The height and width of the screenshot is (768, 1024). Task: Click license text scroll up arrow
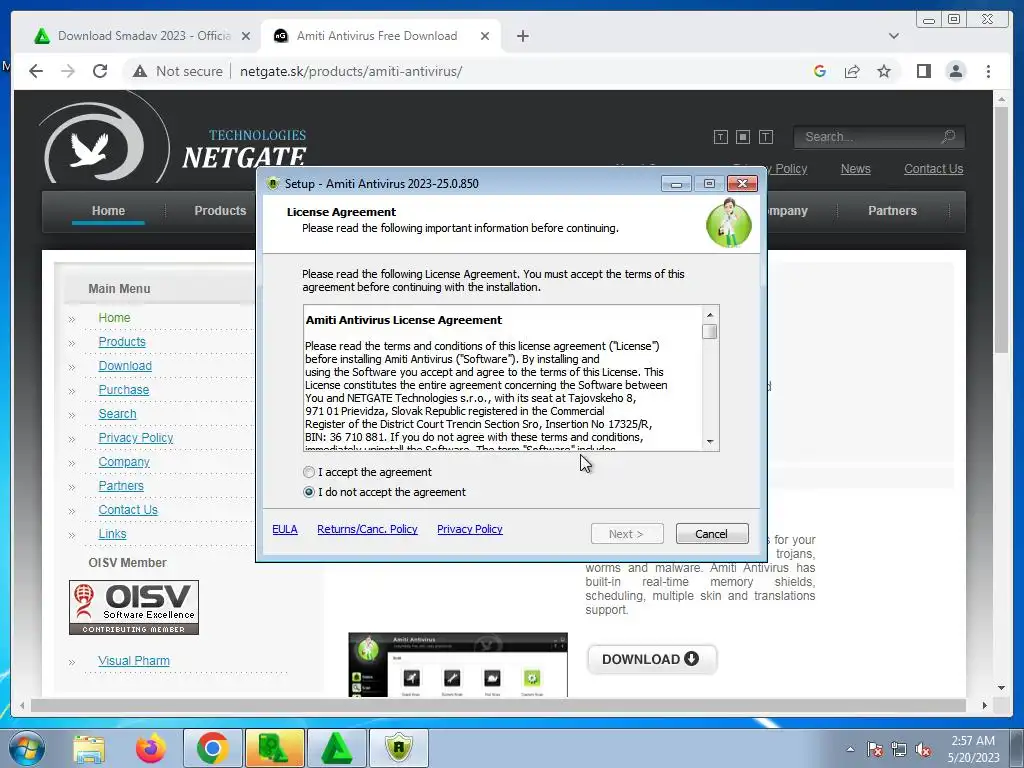coord(710,315)
